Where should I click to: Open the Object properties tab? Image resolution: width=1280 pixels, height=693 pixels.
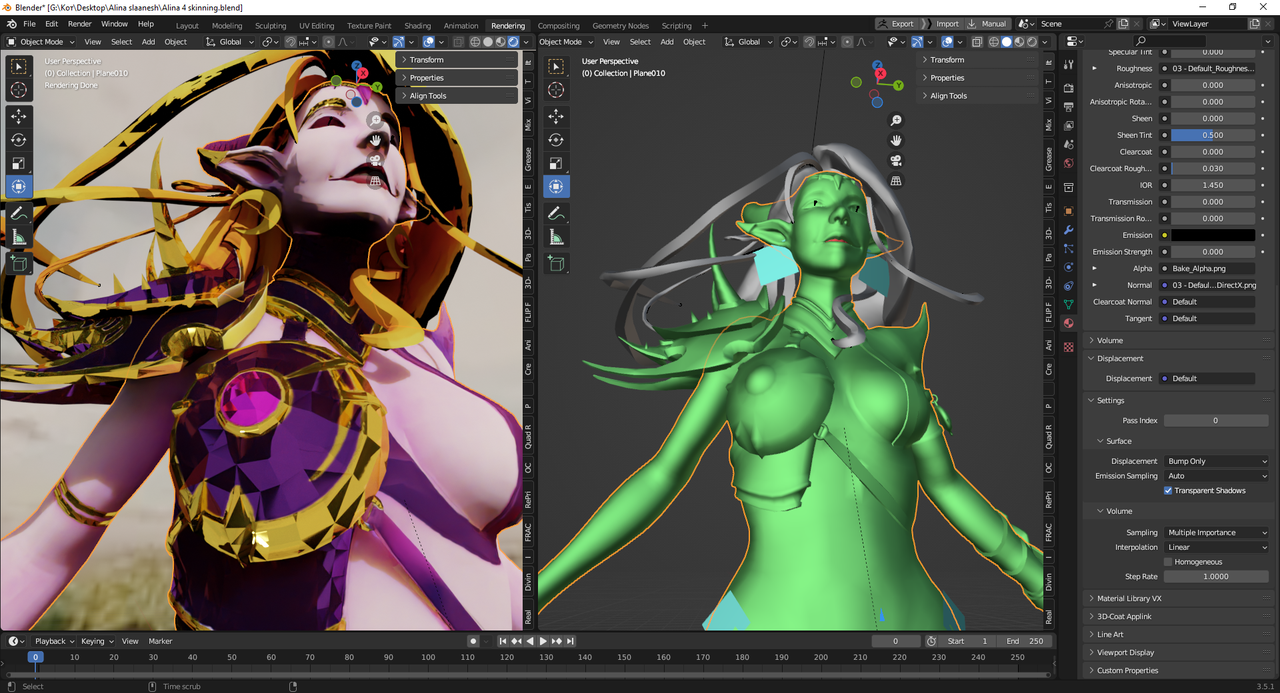coord(1069,211)
